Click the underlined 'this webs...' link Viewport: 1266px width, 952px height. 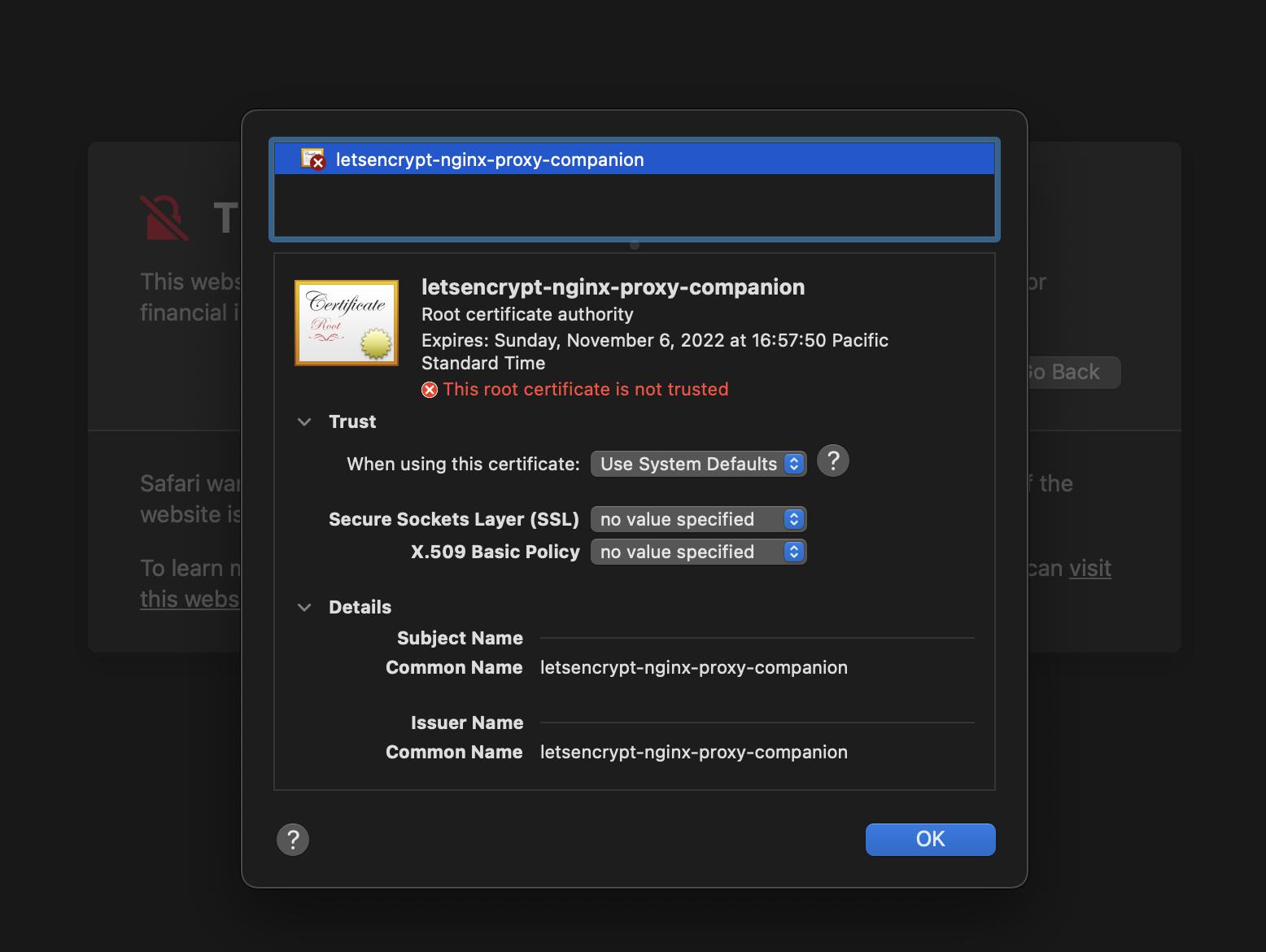coord(190,598)
